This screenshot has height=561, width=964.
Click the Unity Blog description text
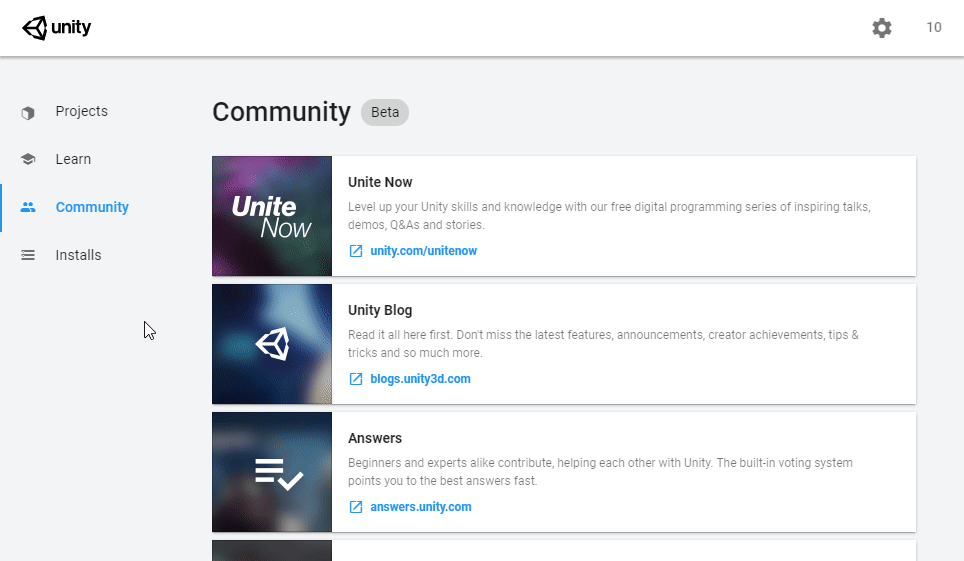click(603, 344)
